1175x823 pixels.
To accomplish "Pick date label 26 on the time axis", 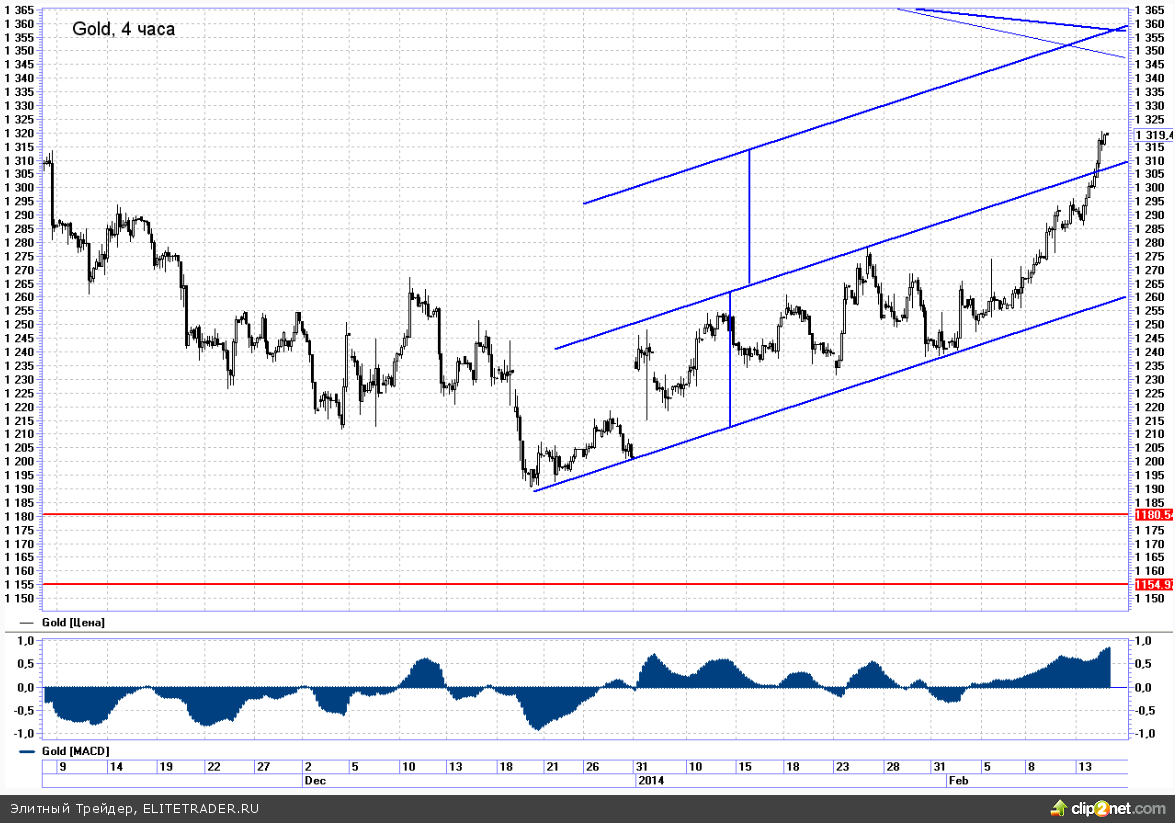I will 592,767.
